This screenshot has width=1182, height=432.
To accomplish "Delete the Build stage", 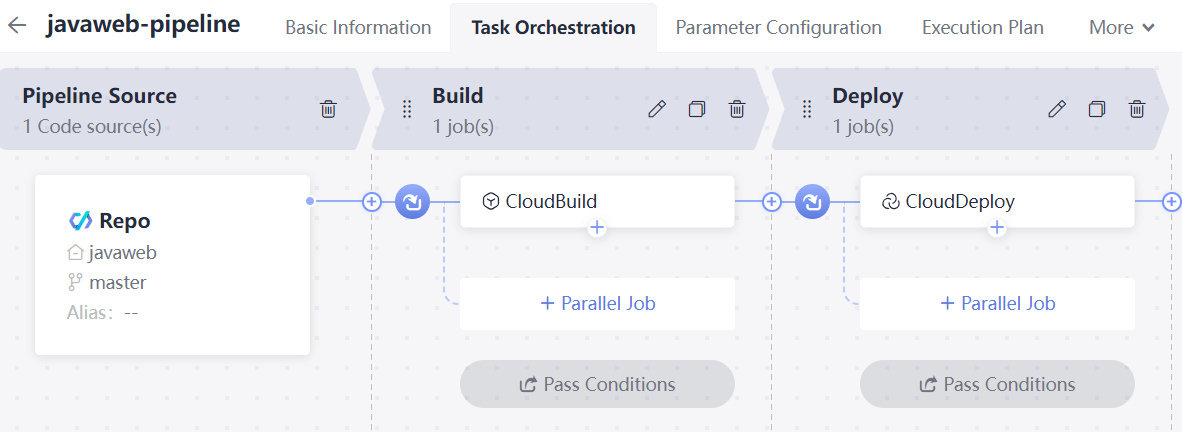I will (737, 109).
